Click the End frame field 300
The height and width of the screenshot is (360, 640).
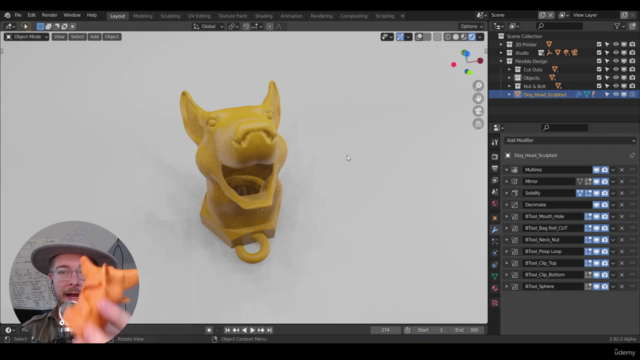point(468,330)
